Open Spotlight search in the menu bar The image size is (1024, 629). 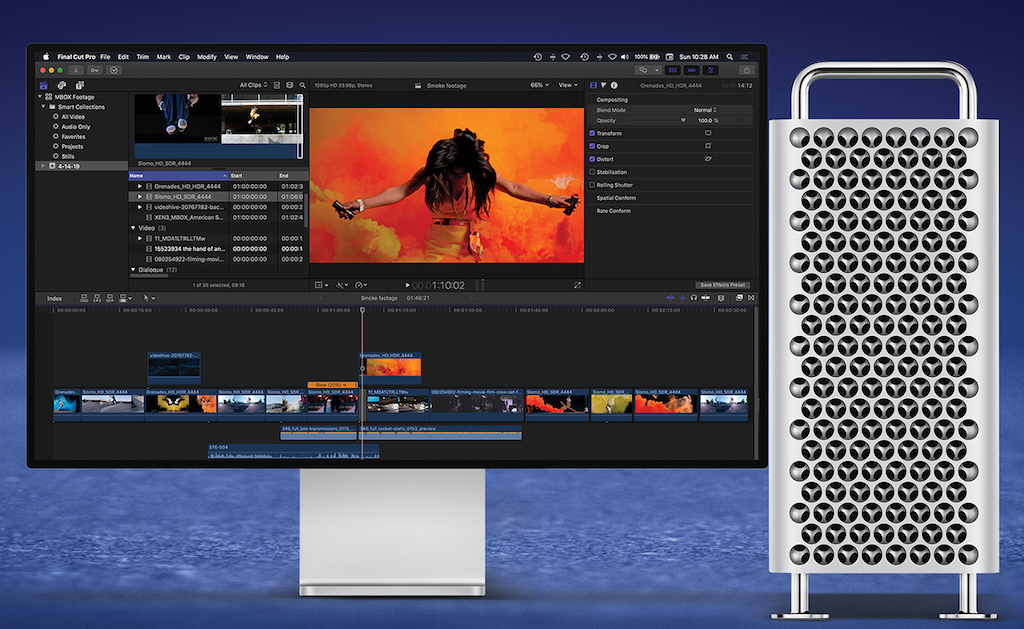(x=730, y=57)
